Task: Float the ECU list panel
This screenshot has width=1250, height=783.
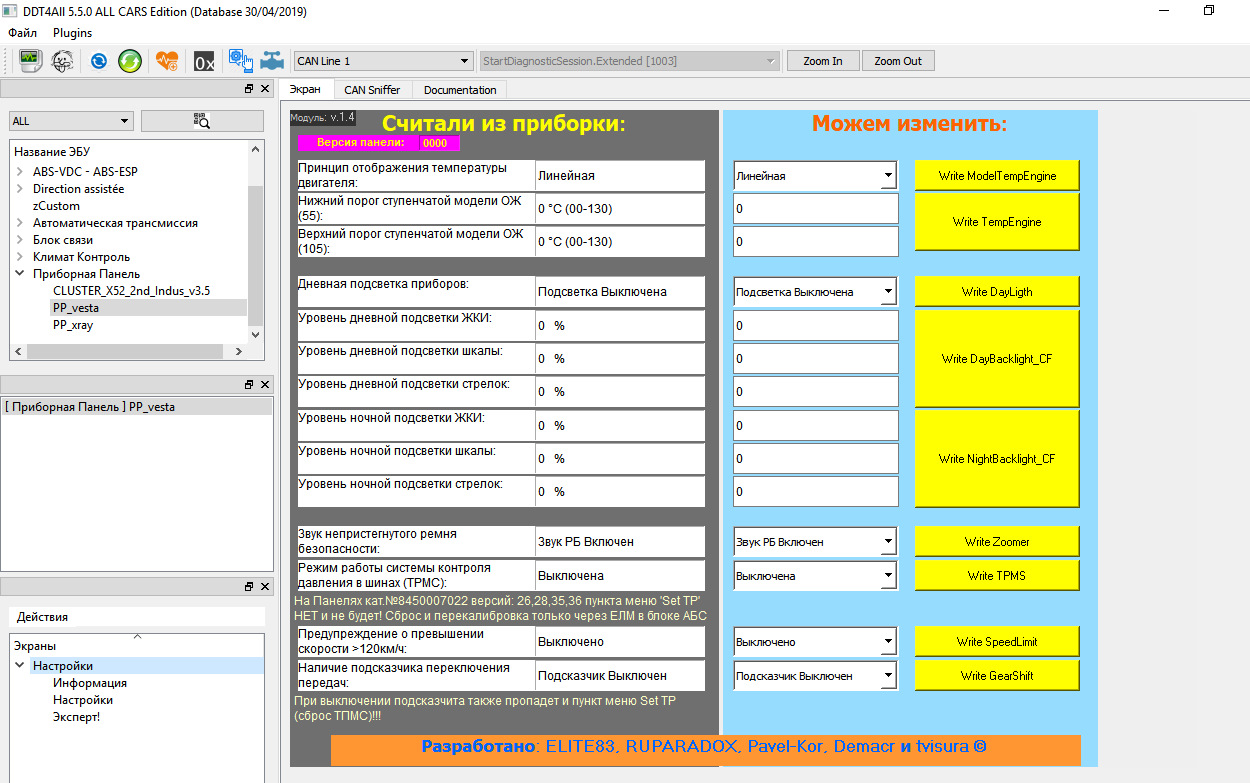Action: [x=249, y=89]
